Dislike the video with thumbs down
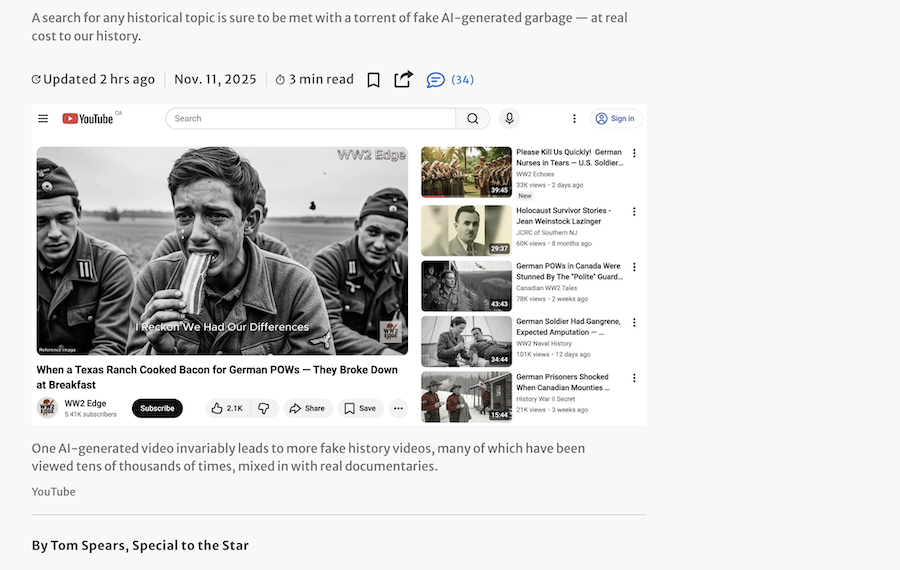The height and width of the screenshot is (570, 900). (264, 408)
